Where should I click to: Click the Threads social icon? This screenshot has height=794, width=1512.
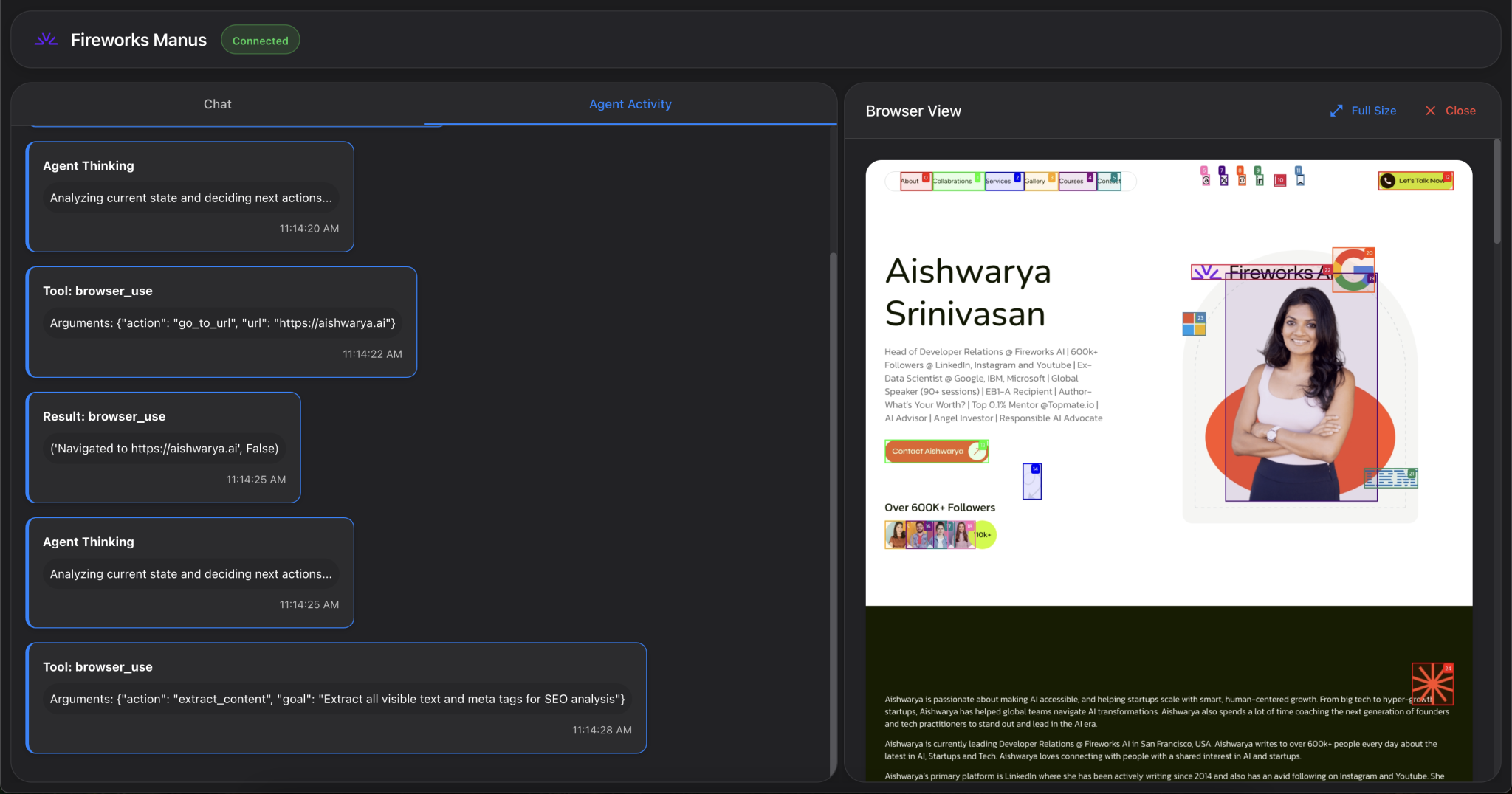click(1206, 180)
